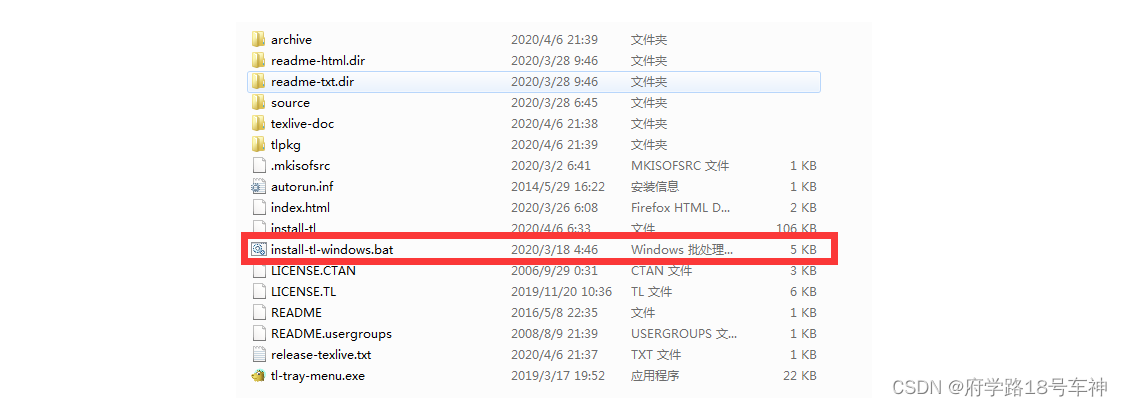The height and width of the screenshot is (406, 1122).
Task: Click the readme-html.dir folder icon
Action: (258, 60)
